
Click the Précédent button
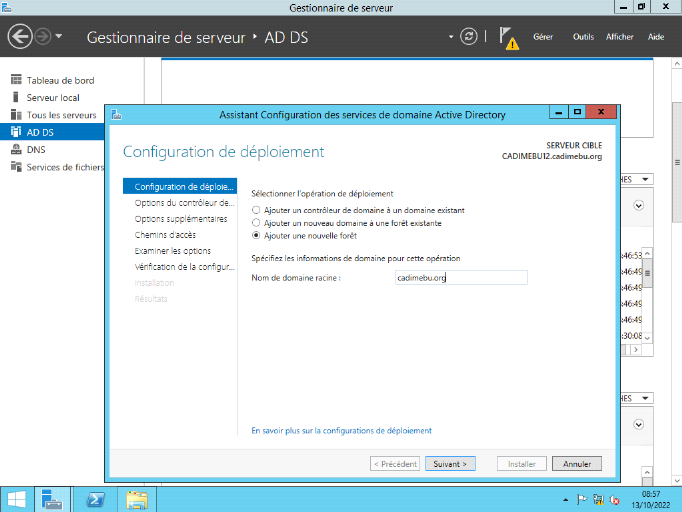395,464
